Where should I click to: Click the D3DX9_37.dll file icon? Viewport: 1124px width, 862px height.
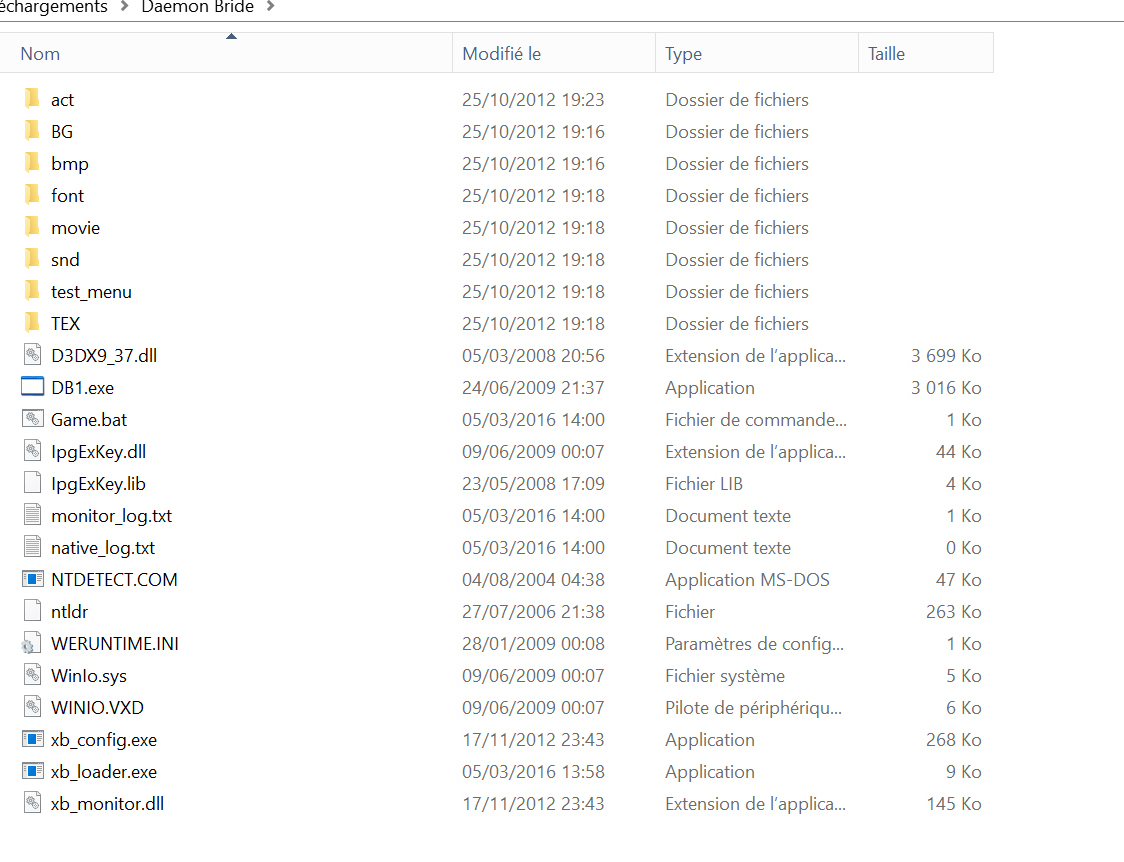click(x=33, y=356)
